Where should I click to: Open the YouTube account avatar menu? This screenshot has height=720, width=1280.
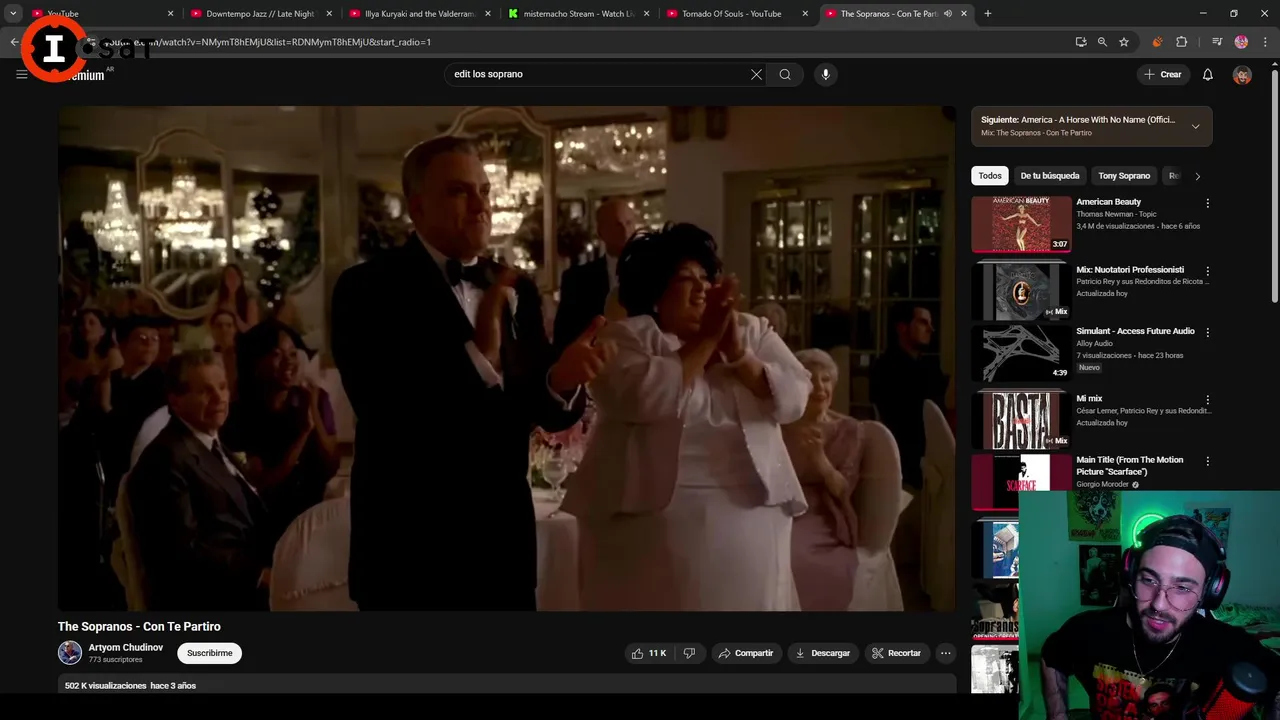[x=1242, y=75]
